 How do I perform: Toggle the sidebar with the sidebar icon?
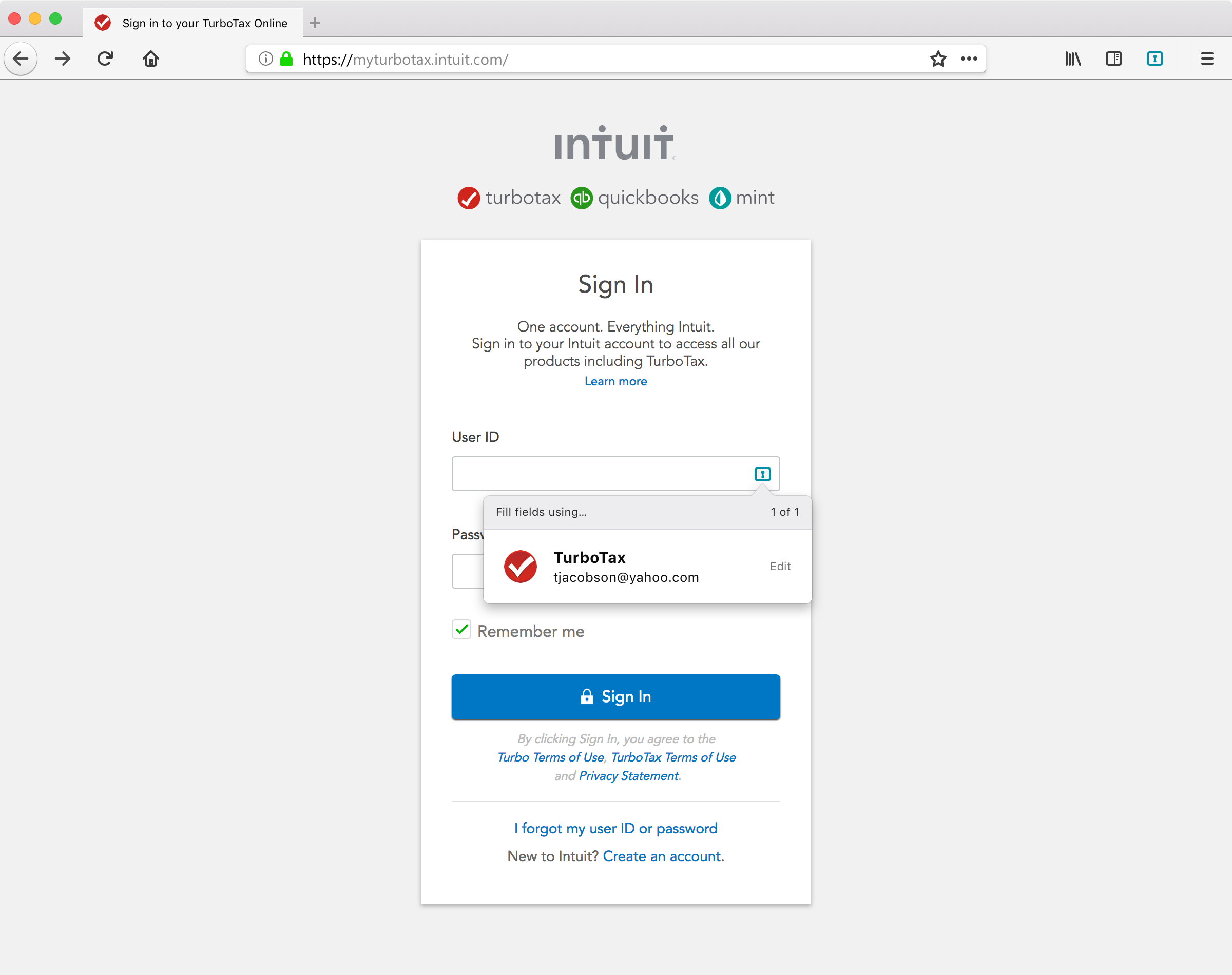tap(1113, 58)
